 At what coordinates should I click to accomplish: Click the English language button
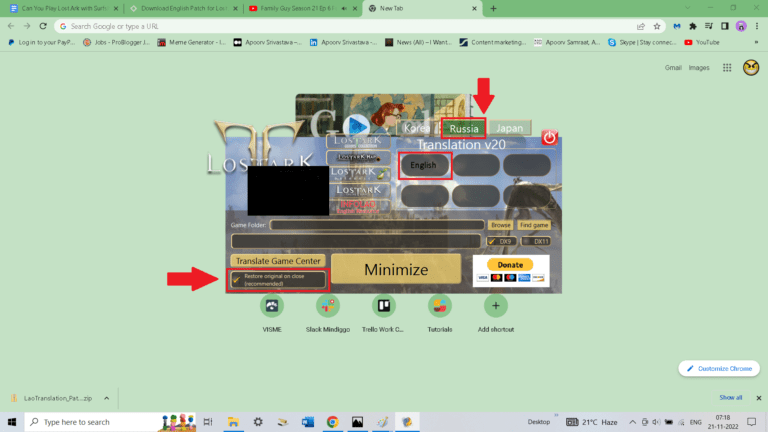[x=425, y=165]
